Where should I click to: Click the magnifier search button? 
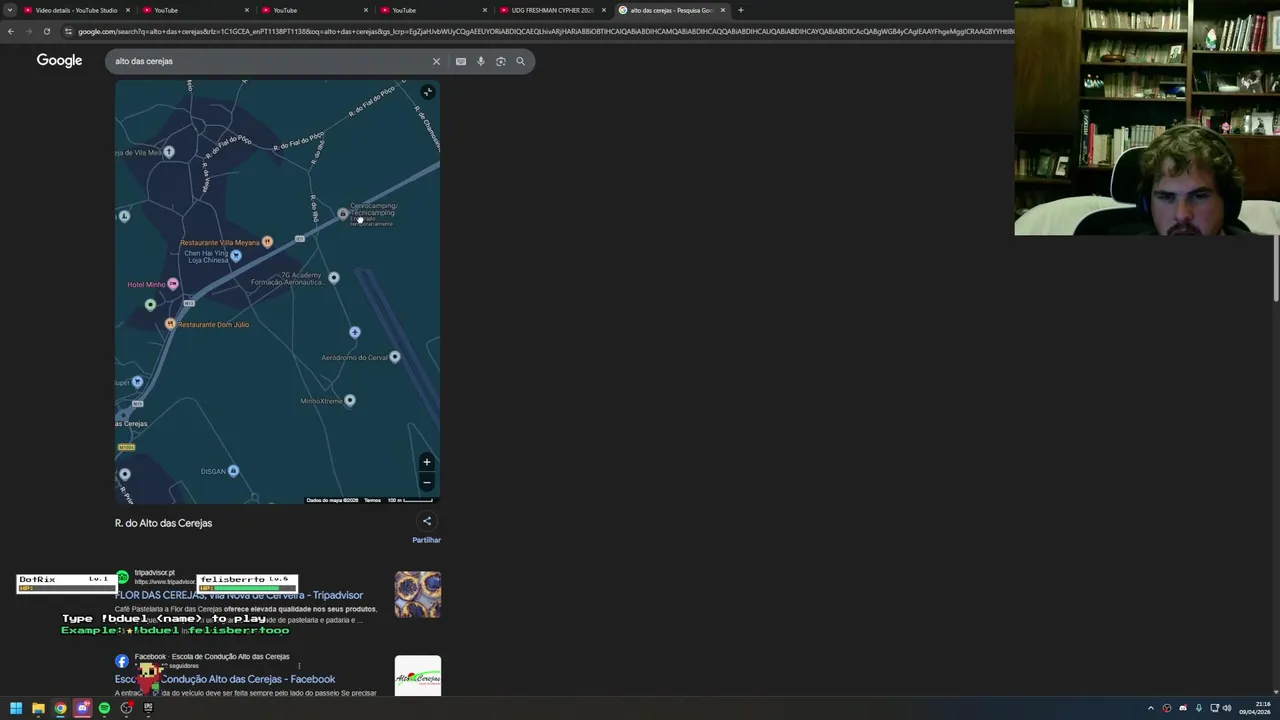click(x=520, y=61)
